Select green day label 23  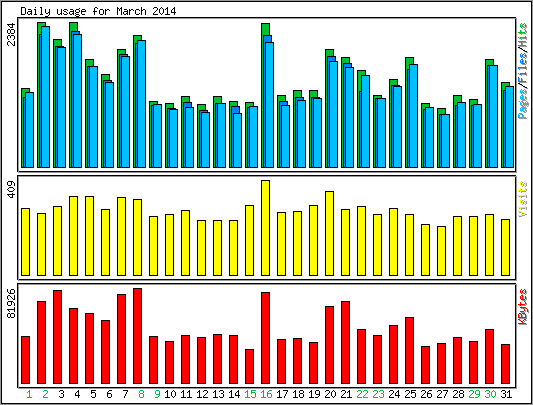(378, 394)
